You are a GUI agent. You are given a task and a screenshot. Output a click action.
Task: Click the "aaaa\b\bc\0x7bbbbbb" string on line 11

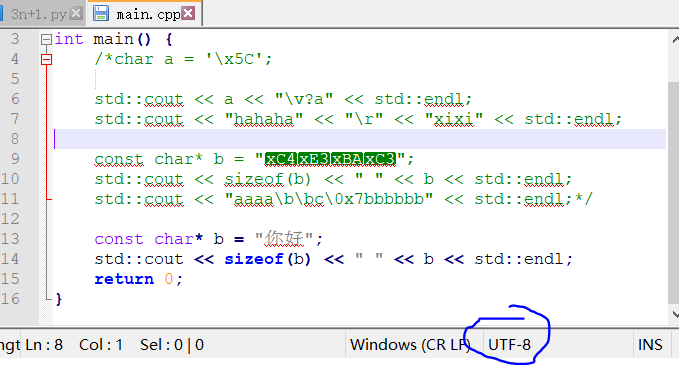(x=329, y=199)
